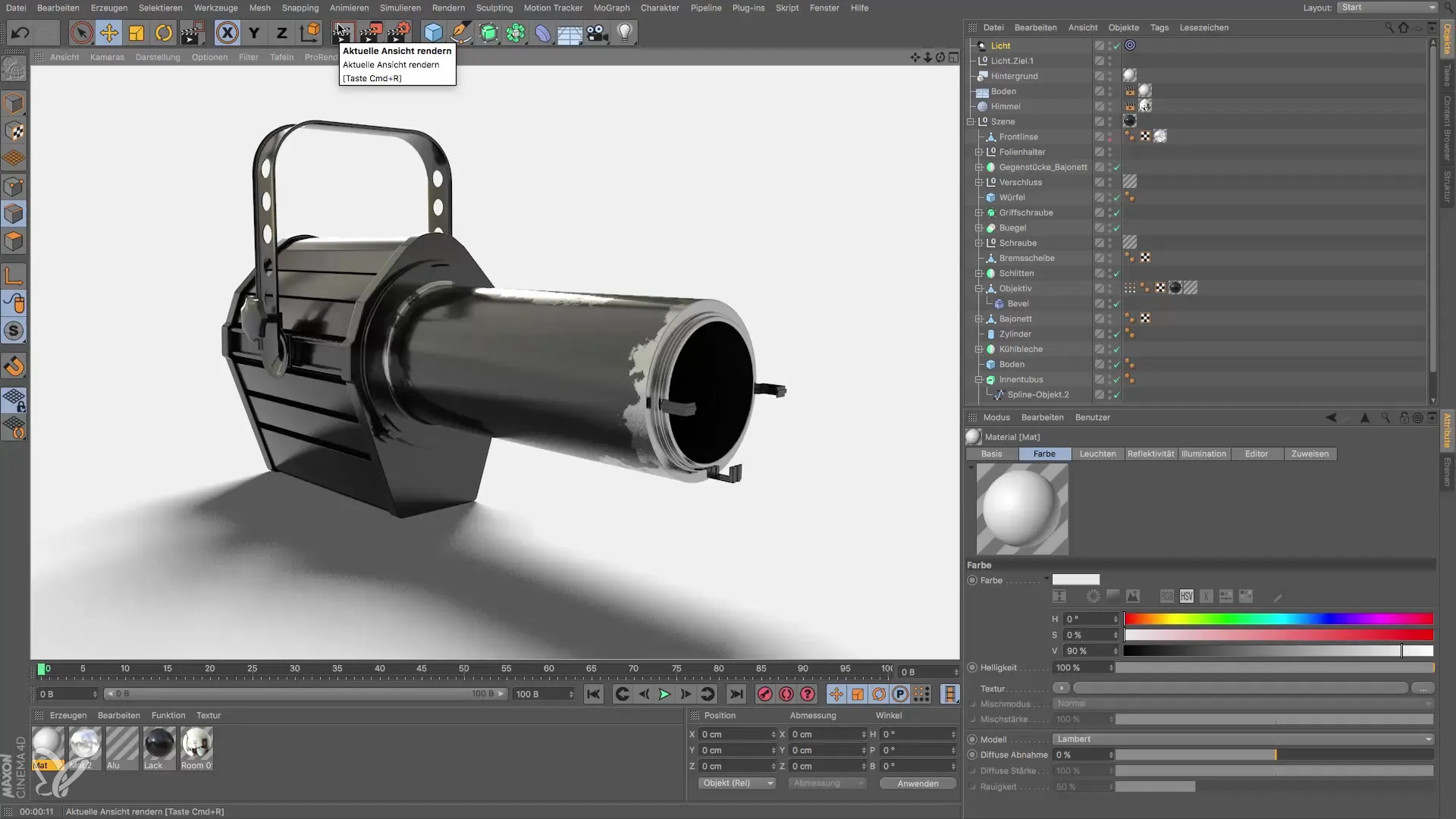This screenshot has height=819, width=1456.
Task: Activate the Move tool
Action: 109,33
